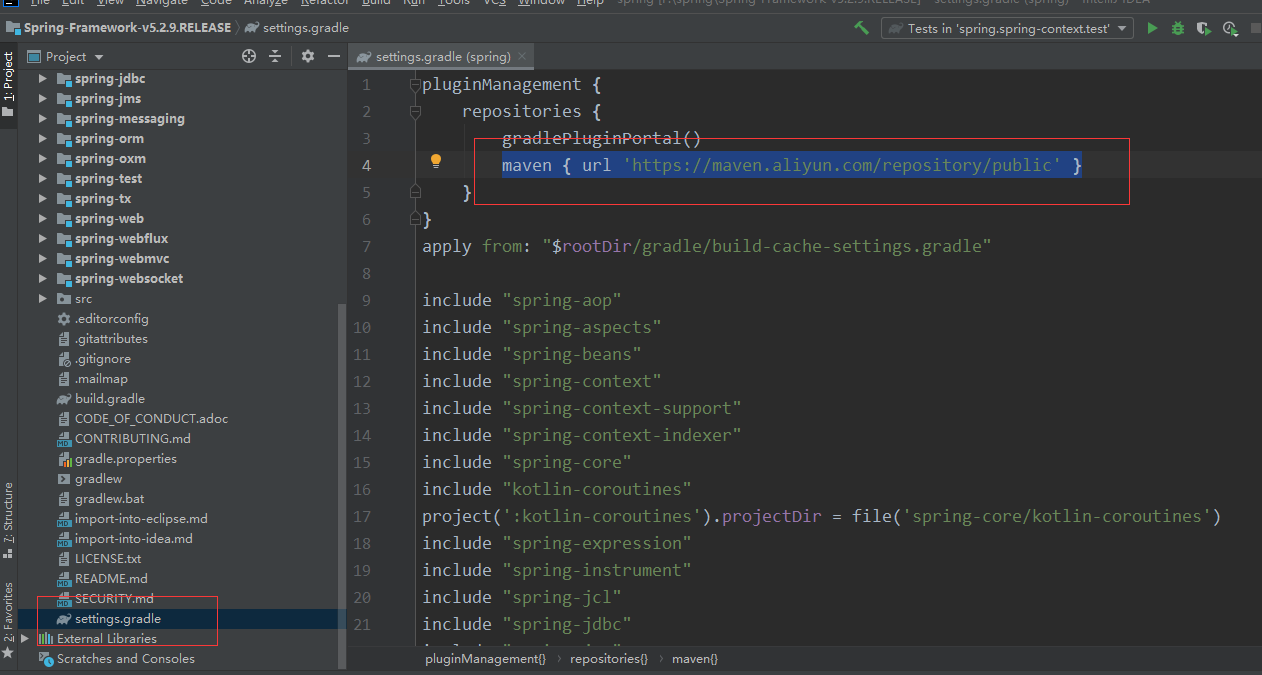Click the build.gradle elephant icon

[x=64, y=398]
